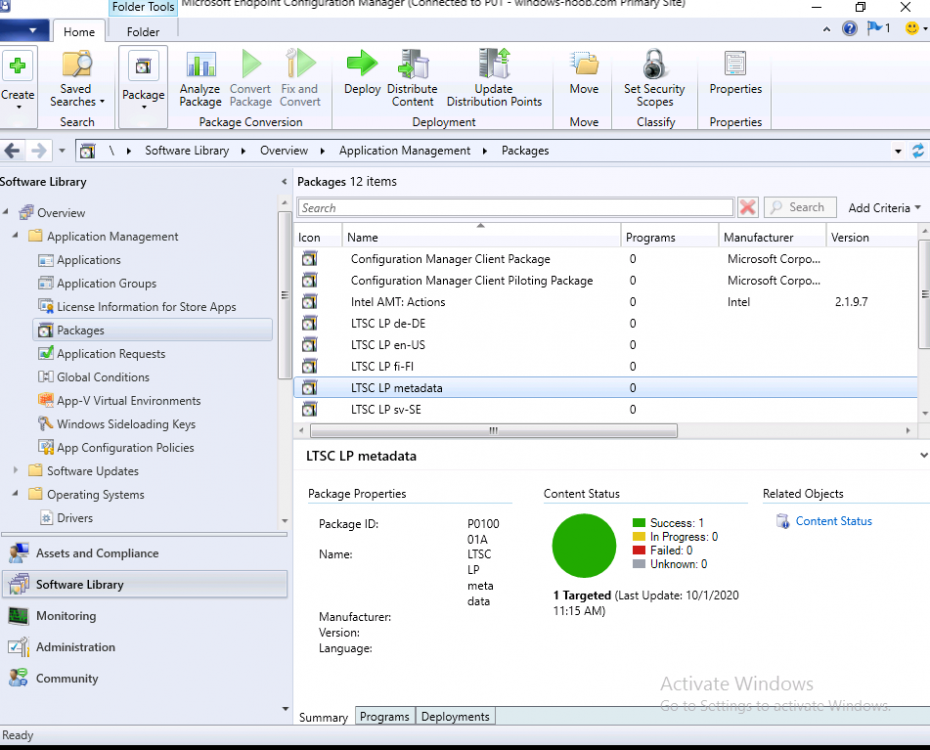
Task: Switch to the Home ribbon tab
Action: pos(79,32)
